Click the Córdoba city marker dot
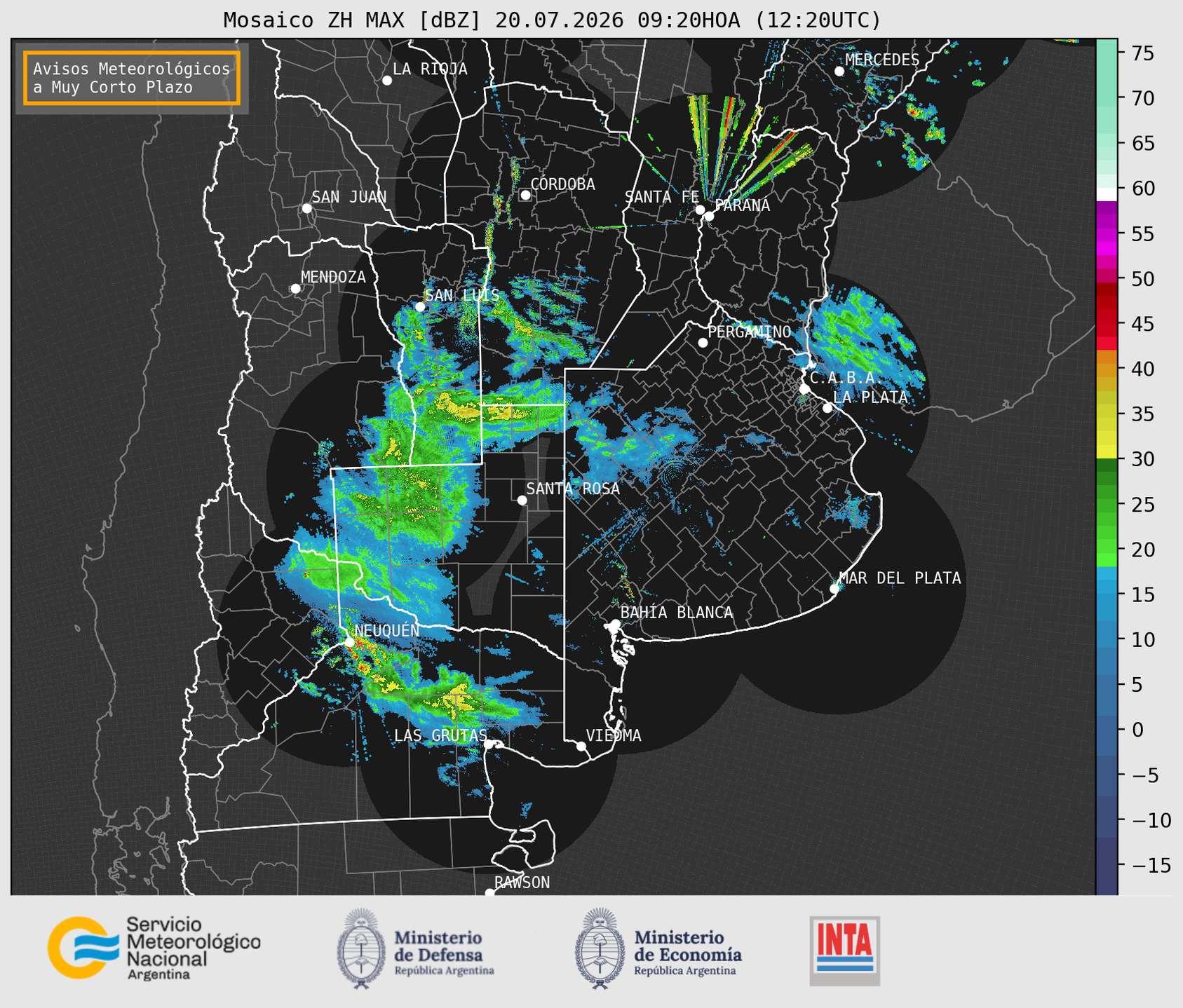Screen dimensions: 1183x1008 coord(525,195)
